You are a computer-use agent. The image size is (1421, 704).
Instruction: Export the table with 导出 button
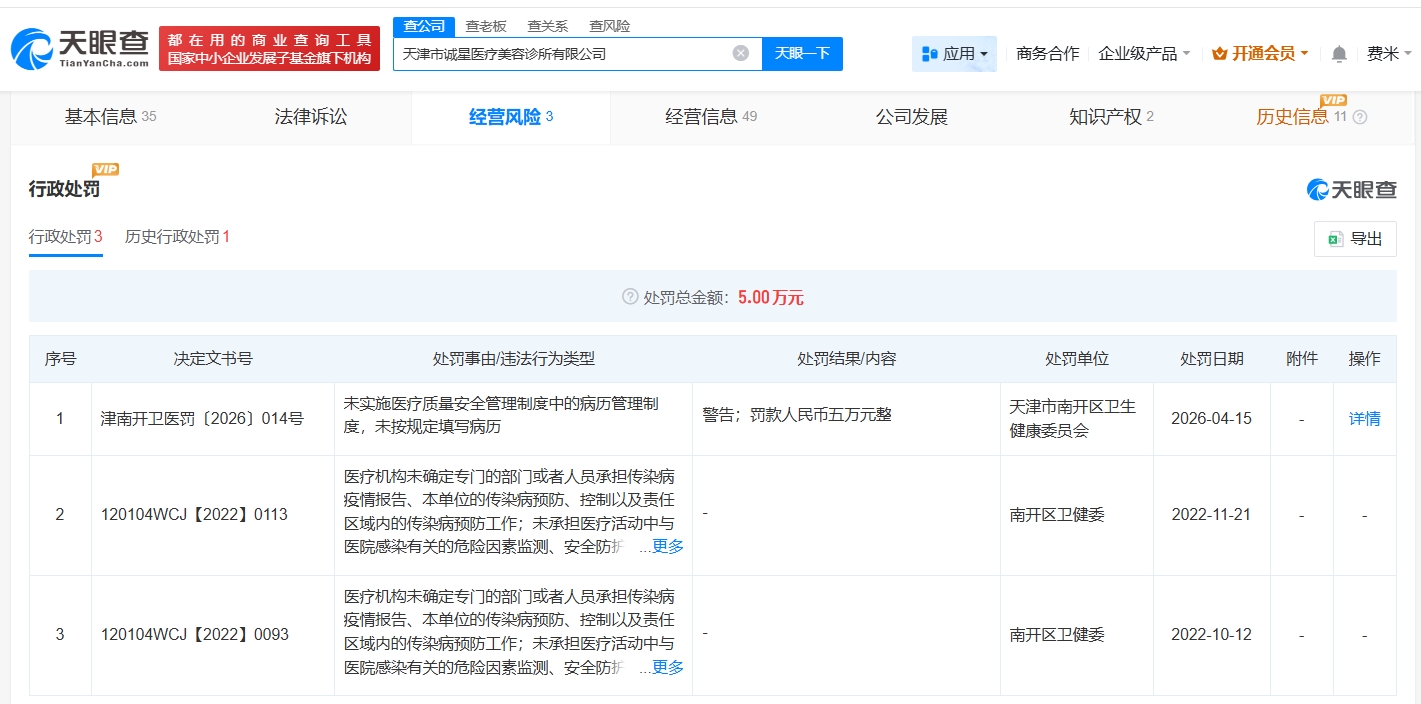(x=1355, y=239)
